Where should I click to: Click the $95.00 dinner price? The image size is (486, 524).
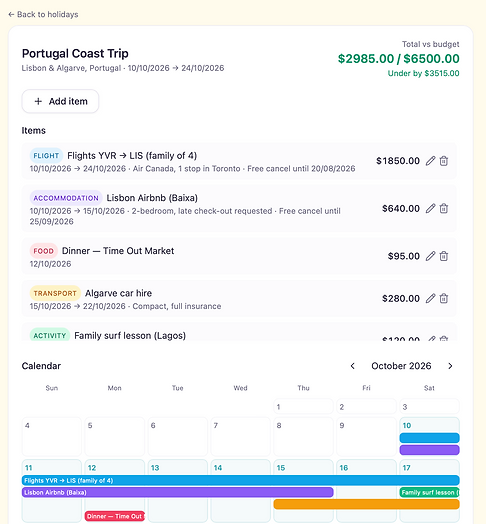[403, 256]
